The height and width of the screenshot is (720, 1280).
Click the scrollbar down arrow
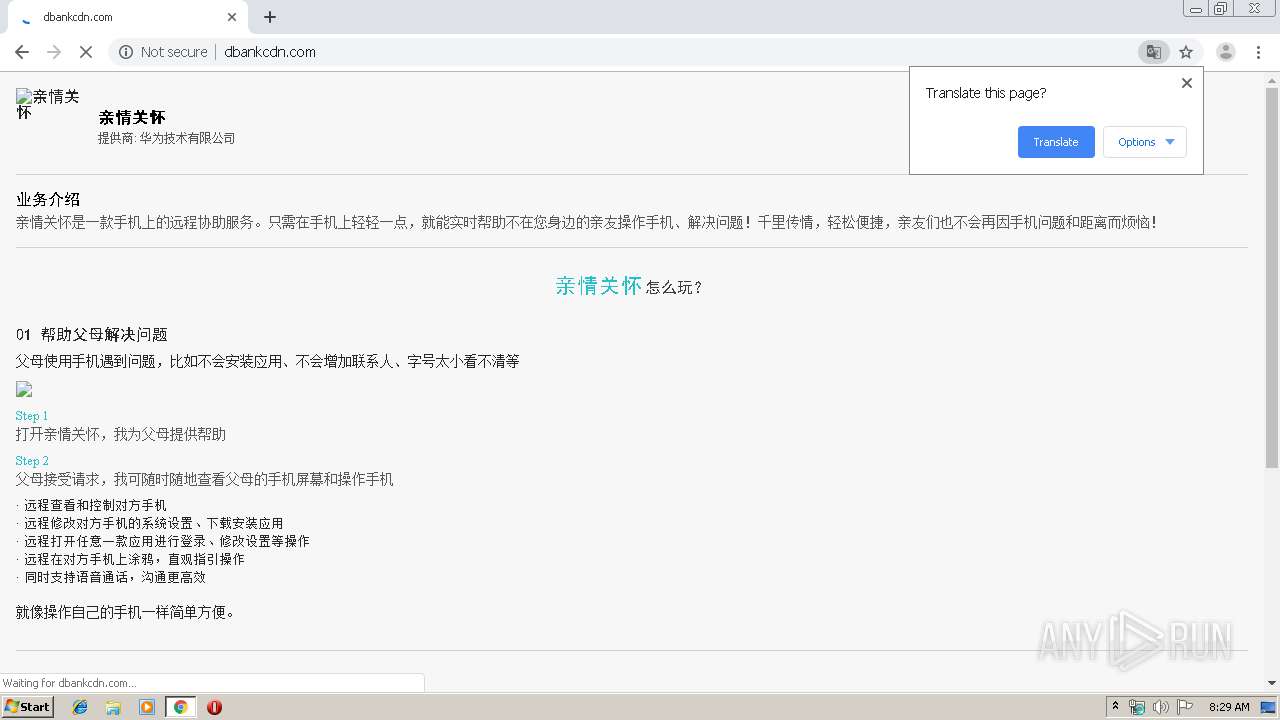pyautogui.click(x=1271, y=683)
